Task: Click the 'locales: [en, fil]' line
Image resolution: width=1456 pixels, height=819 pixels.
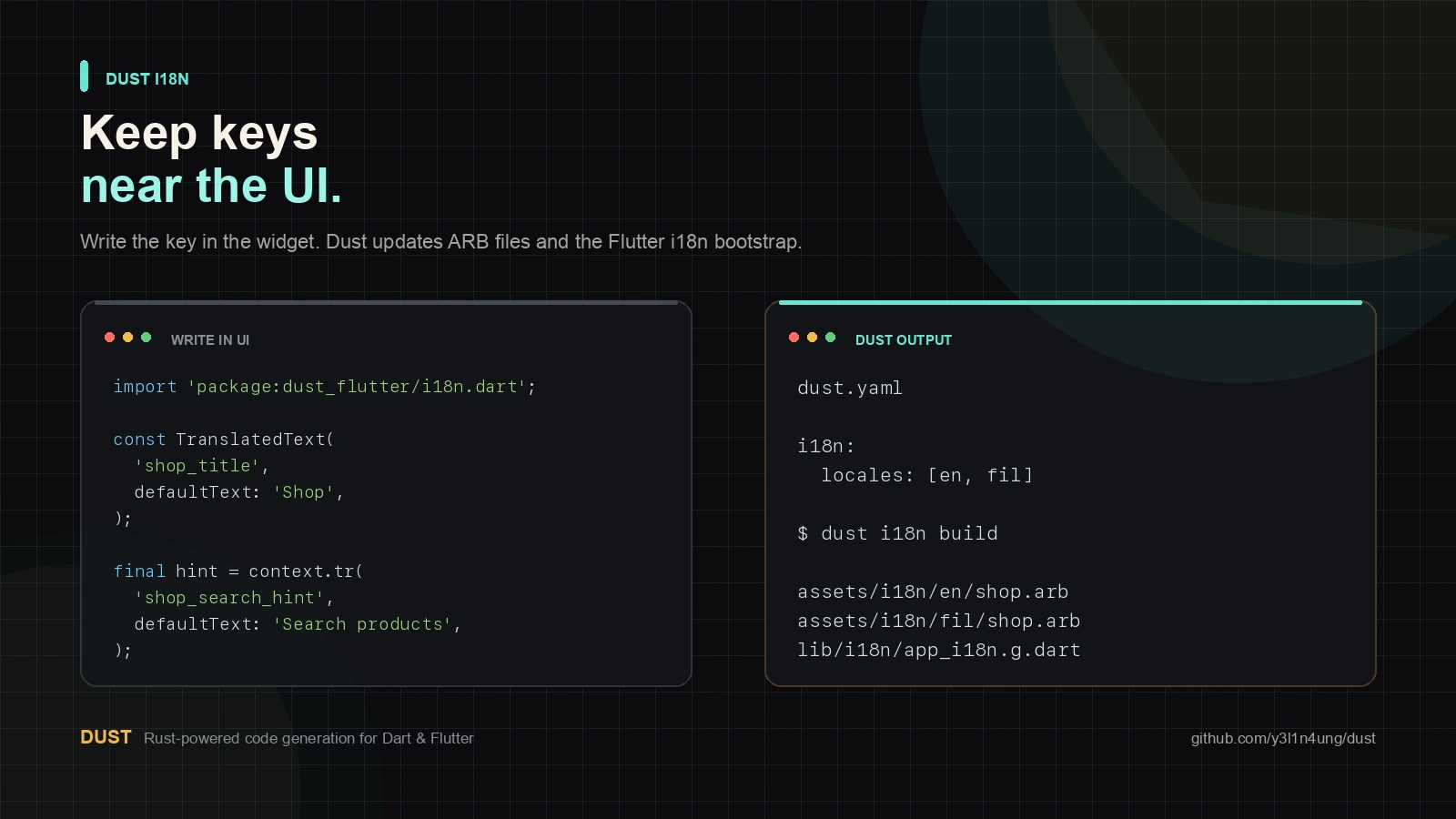Action: (x=927, y=475)
